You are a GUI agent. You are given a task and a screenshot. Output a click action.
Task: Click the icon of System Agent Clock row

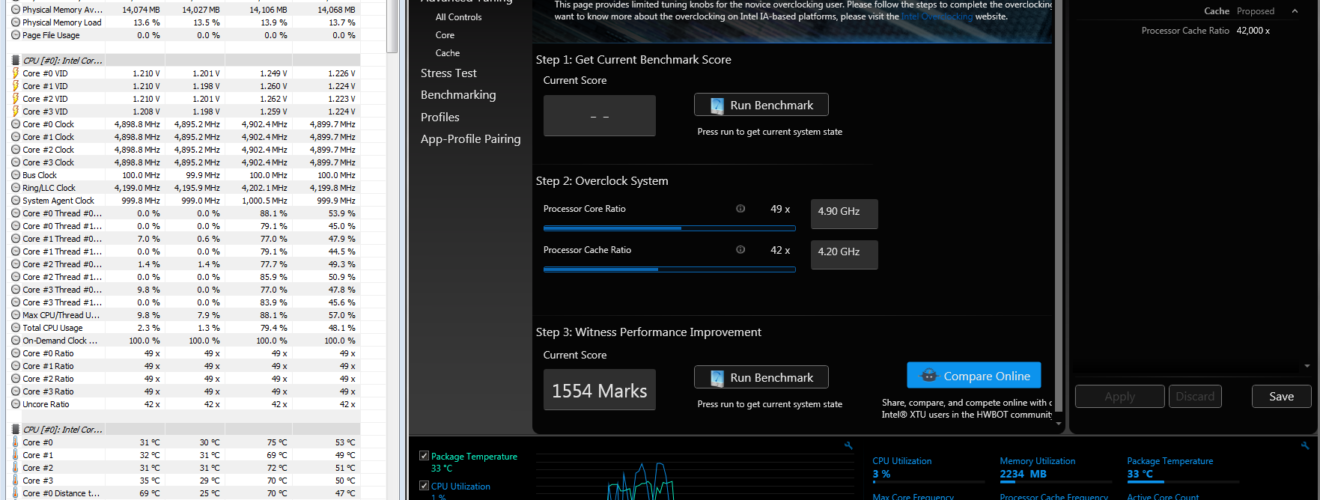[14, 200]
